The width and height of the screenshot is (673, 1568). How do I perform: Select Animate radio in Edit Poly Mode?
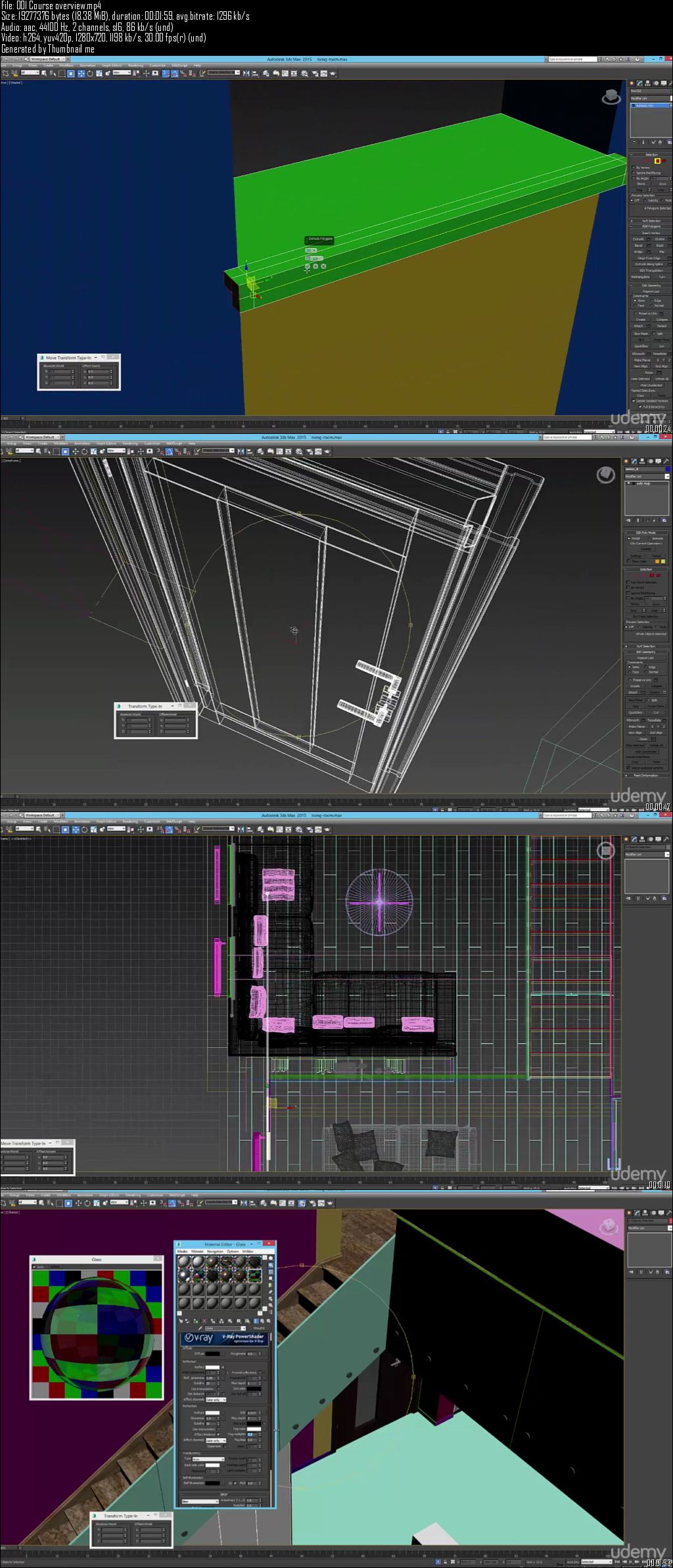pos(649,538)
